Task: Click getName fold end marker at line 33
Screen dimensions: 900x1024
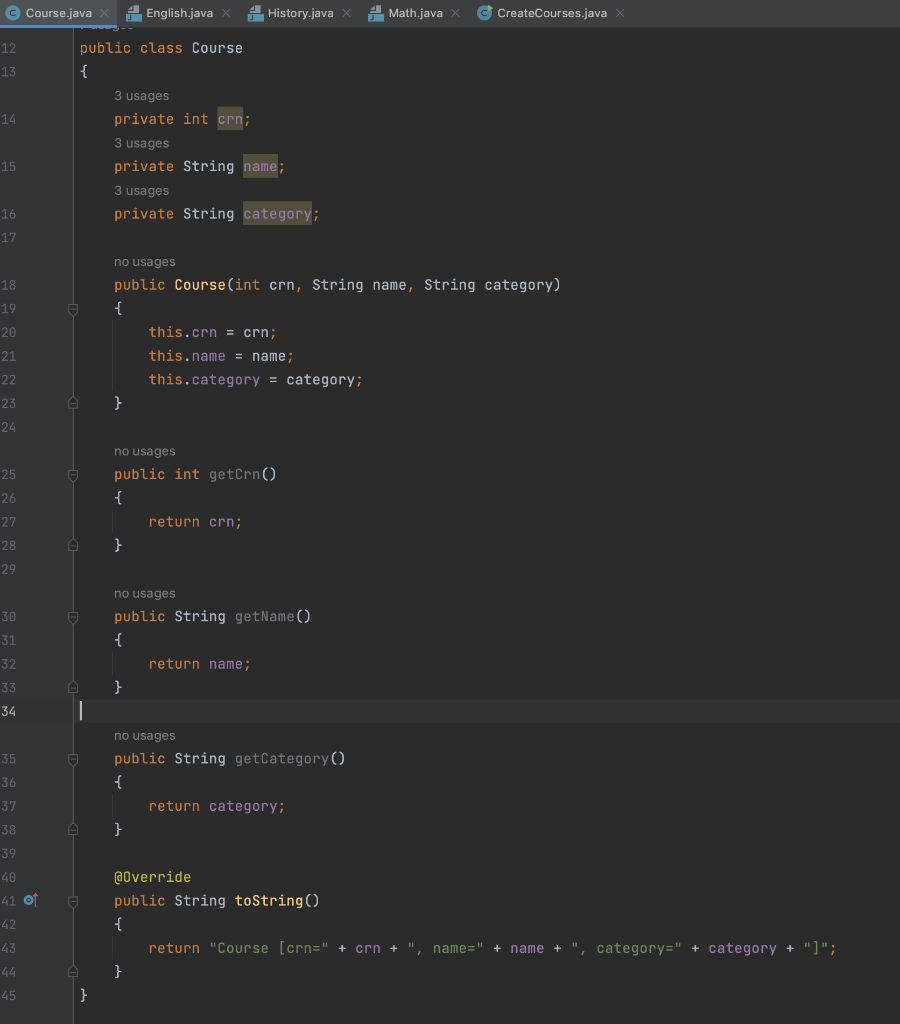Action: click(73, 688)
